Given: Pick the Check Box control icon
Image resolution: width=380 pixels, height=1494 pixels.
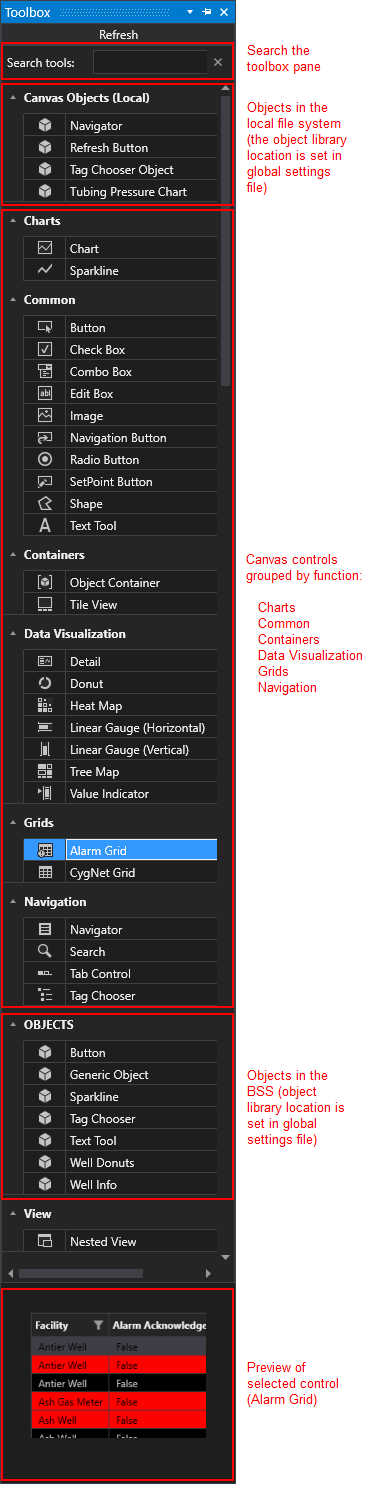Looking at the screenshot, I should click(45, 350).
